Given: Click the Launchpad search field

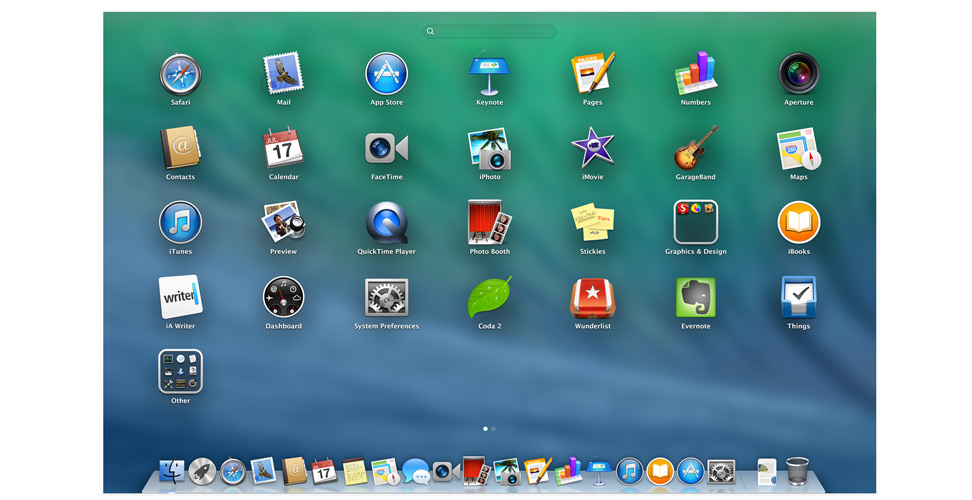Looking at the screenshot, I should pyautogui.click(x=489, y=32).
